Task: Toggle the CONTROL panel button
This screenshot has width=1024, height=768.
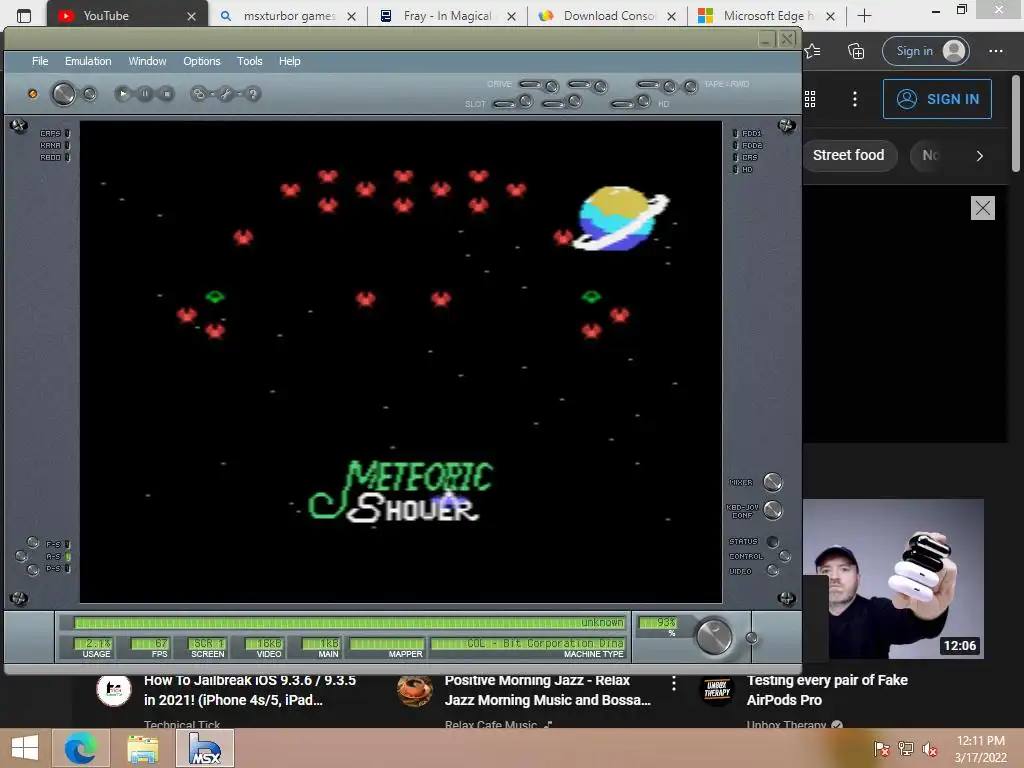Action: (x=784, y=556)
